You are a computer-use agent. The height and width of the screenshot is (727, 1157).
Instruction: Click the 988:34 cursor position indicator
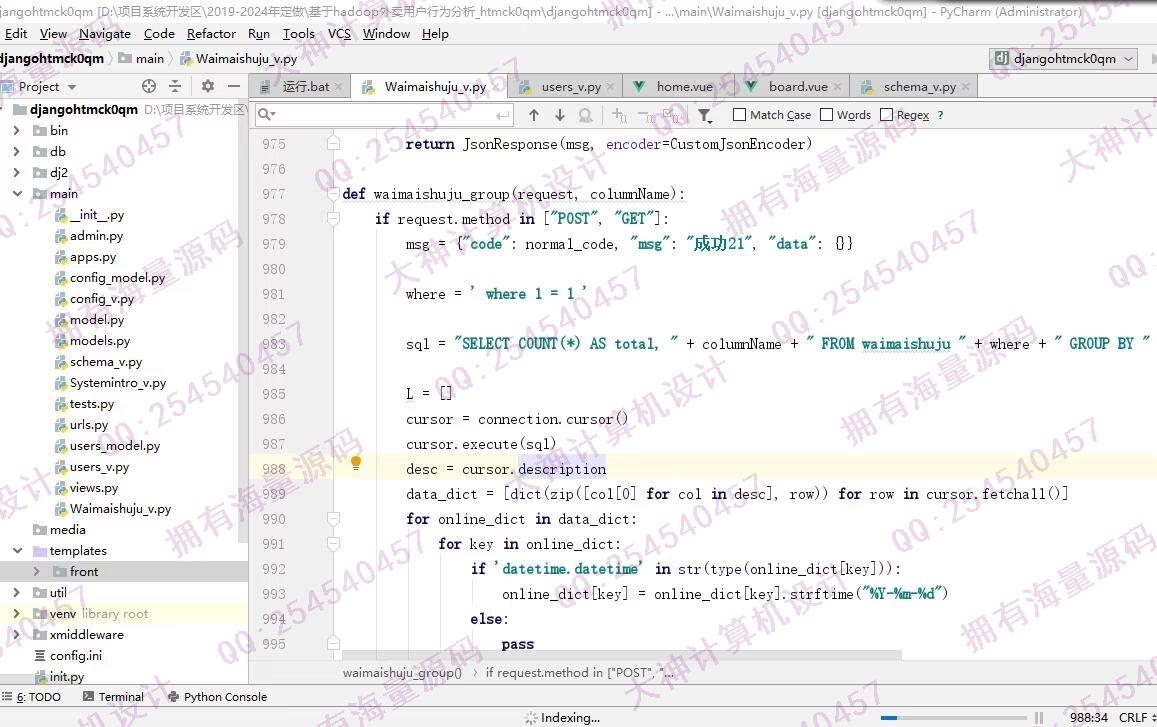click(1089, 717)
